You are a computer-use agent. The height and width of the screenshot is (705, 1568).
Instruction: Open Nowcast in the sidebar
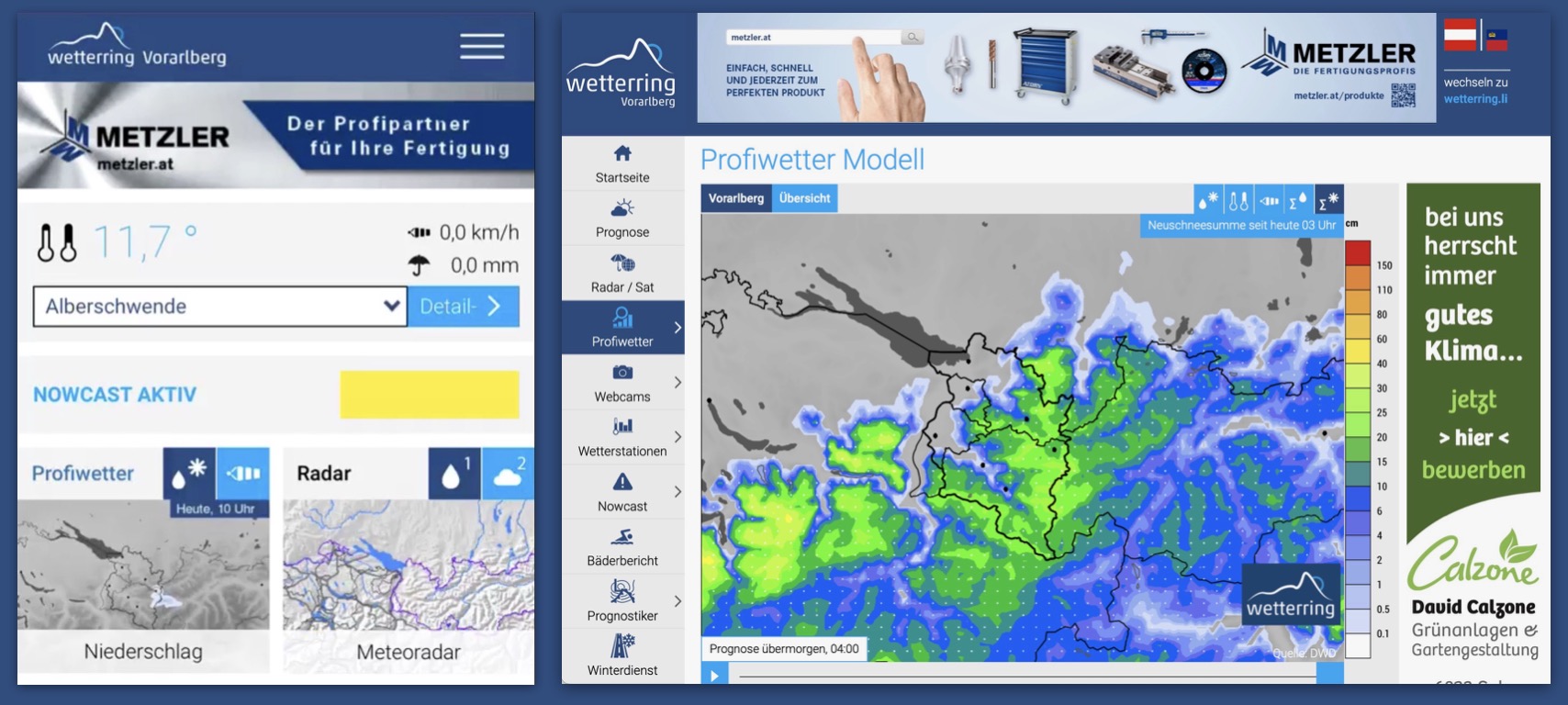(x=622, y=492)
